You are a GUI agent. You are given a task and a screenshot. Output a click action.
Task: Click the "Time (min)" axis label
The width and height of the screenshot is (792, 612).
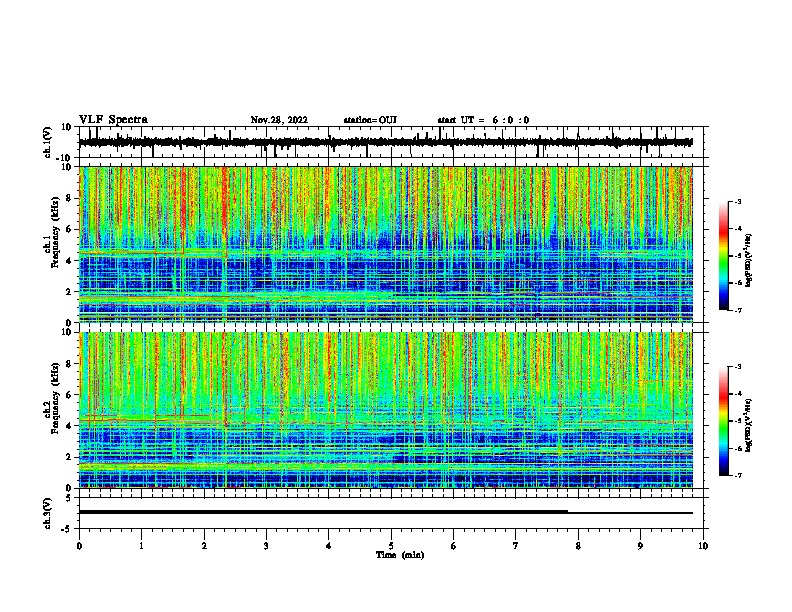pyautogui.click(x=400, y=555)
